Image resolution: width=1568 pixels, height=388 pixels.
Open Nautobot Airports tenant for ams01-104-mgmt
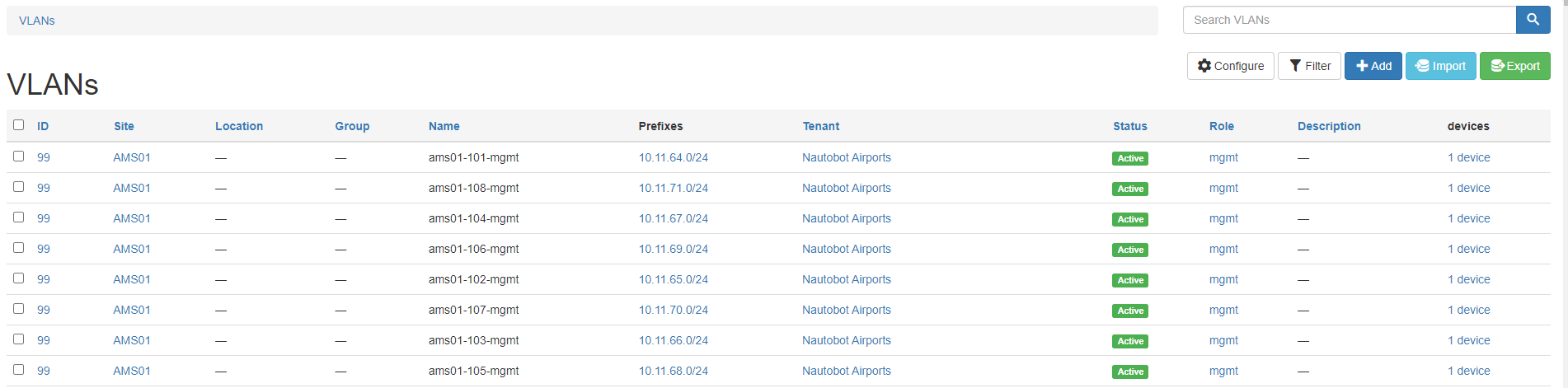[x=846, y=218]
